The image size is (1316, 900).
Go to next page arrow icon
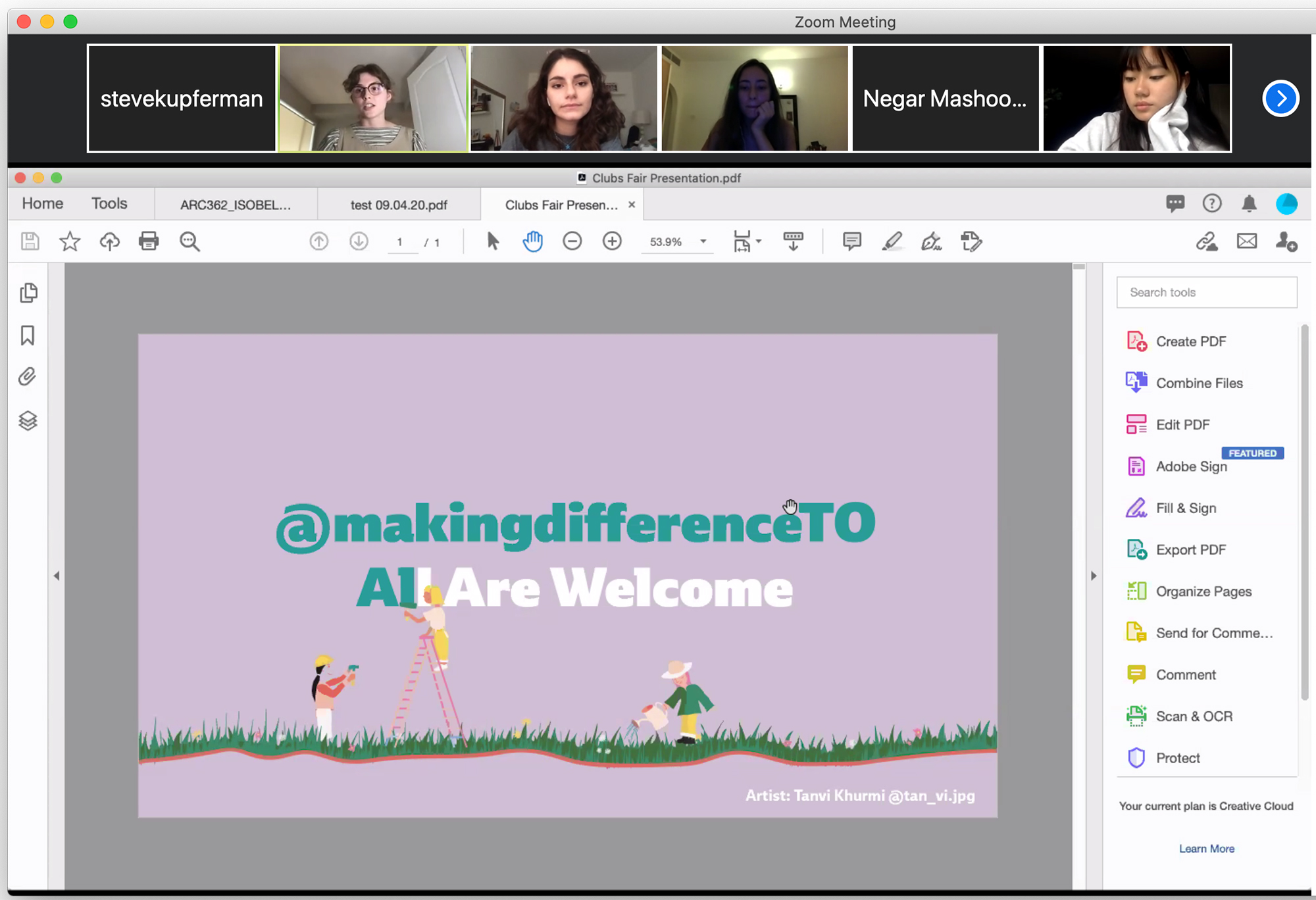point(359,241)
